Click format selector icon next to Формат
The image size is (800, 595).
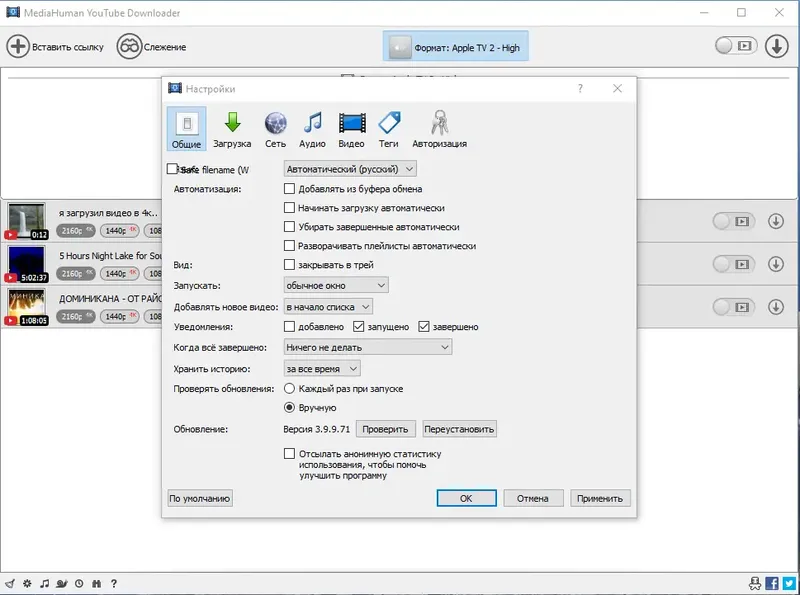400,47
